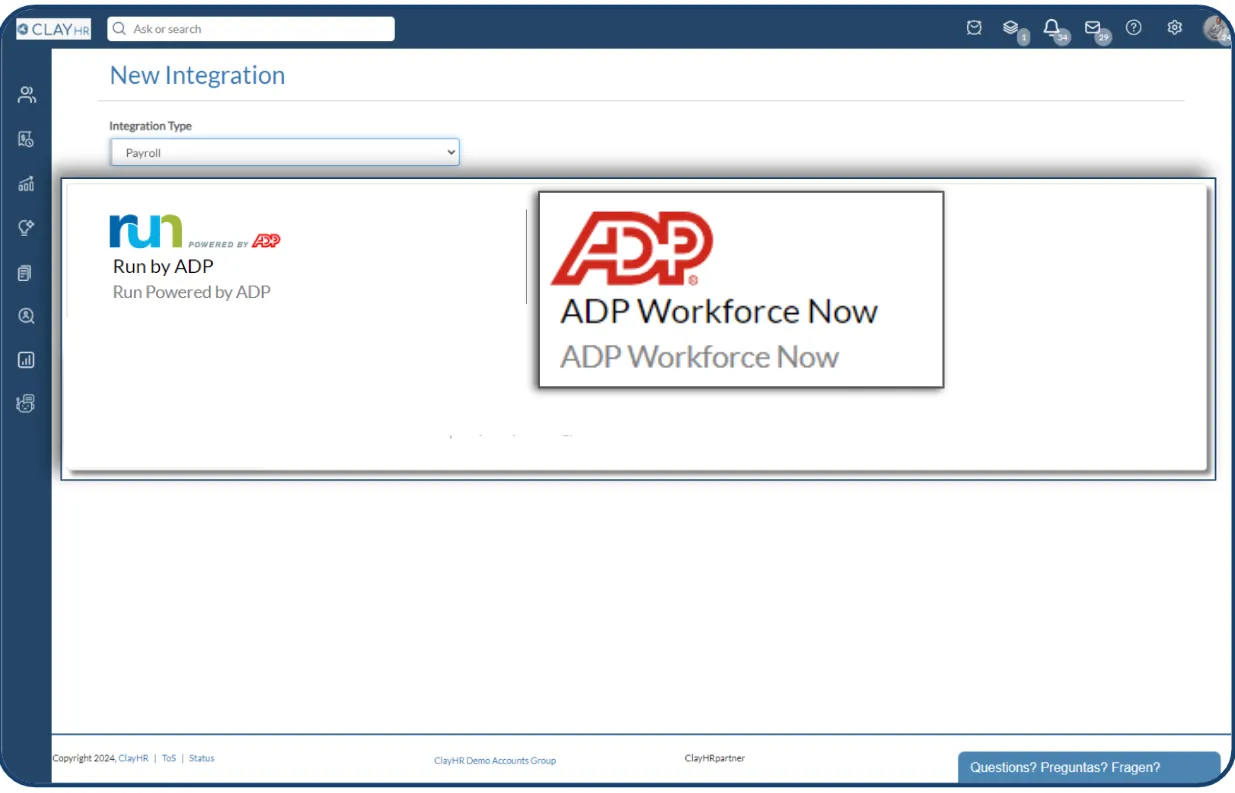
Task: Click the Integration Type label
Action: click(x=151, y=126)
